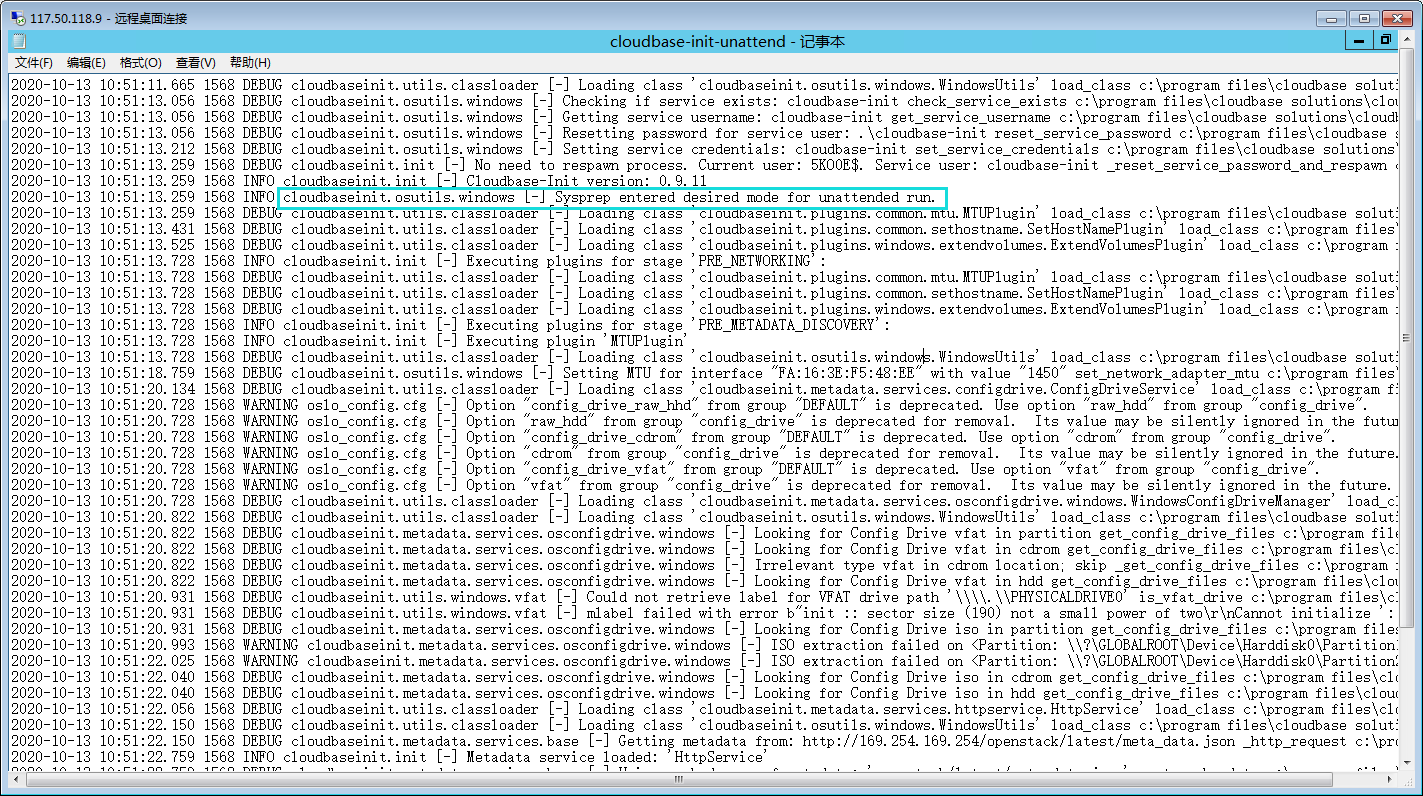Screen dimensions: 1423x796
Task: Open the 格式(O) menu
Action: point(140,63)
